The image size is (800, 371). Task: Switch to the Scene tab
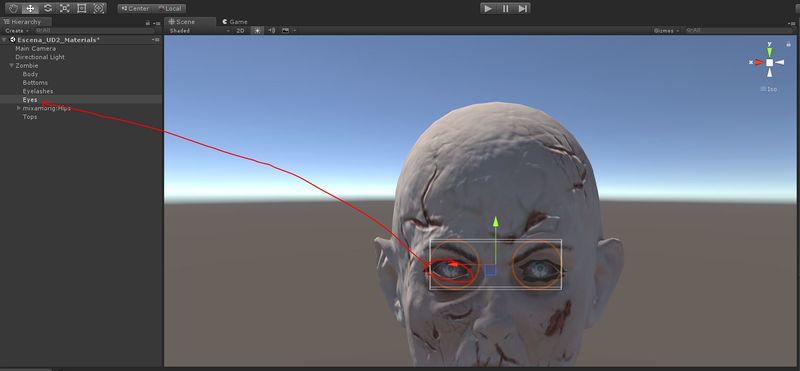pos(190,22)
